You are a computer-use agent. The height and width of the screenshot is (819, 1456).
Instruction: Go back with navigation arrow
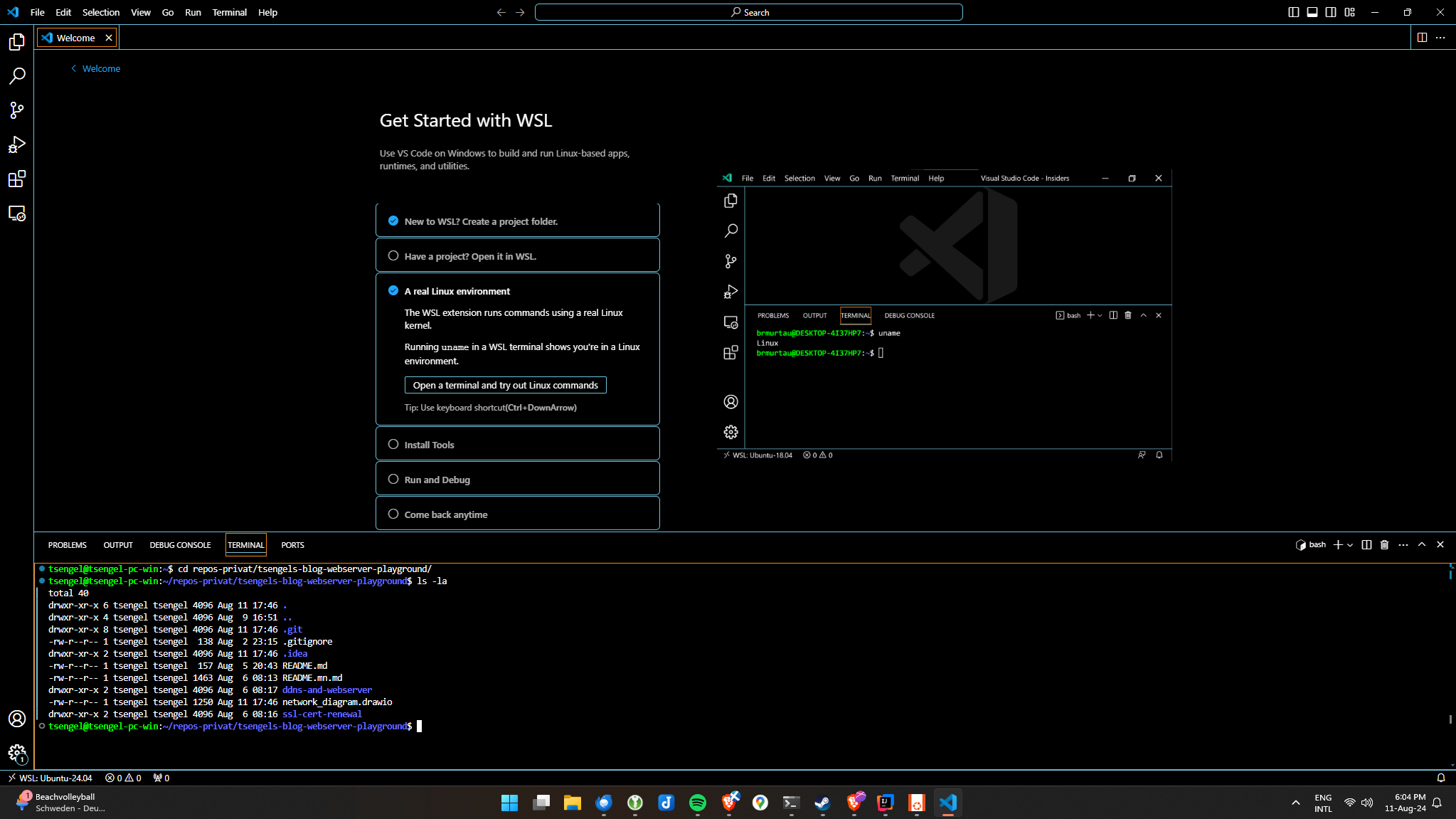point(501,12)
